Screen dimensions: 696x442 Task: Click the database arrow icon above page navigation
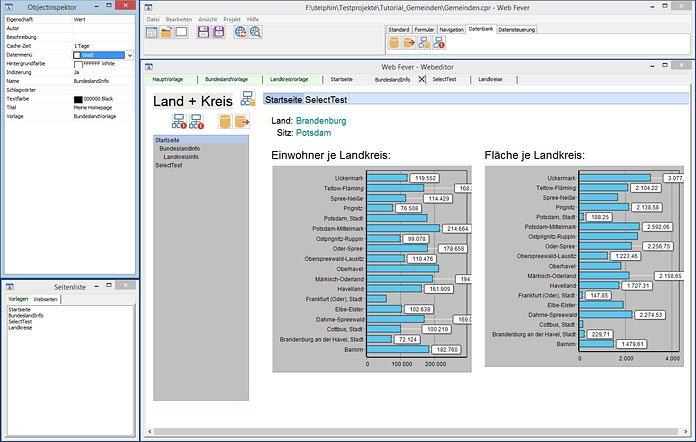pyautogui.click(x=241, y=122)
